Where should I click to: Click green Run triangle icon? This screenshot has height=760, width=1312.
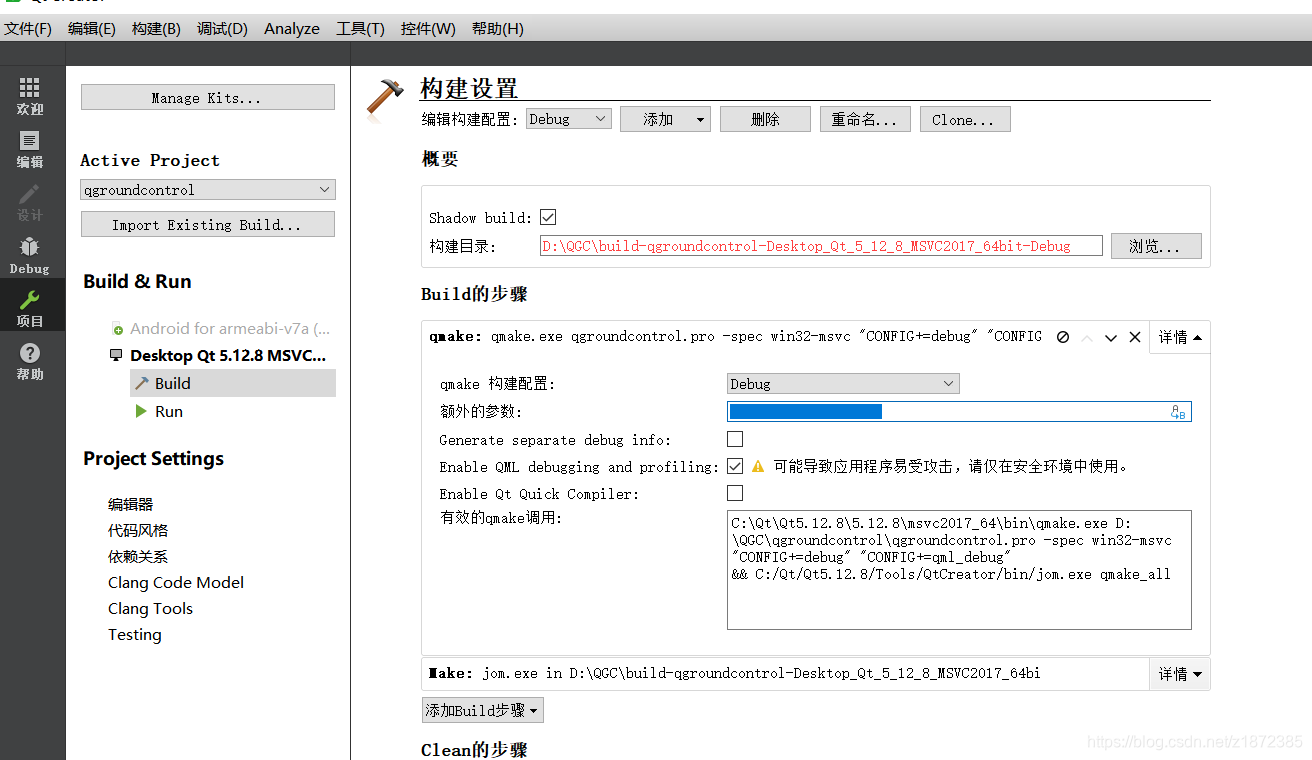[x=141, y=411]
